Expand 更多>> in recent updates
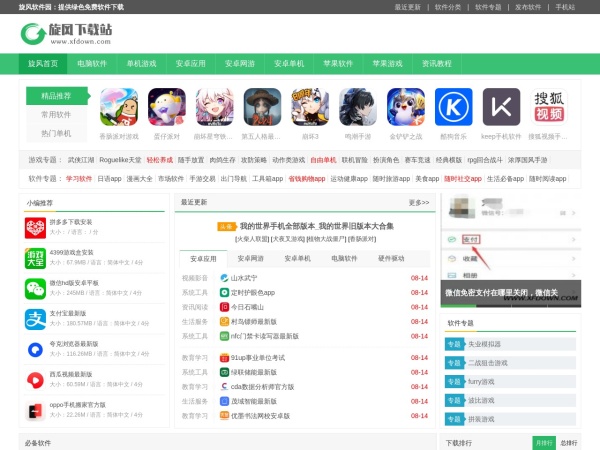600x450 pixels. (x=419, y=202)
